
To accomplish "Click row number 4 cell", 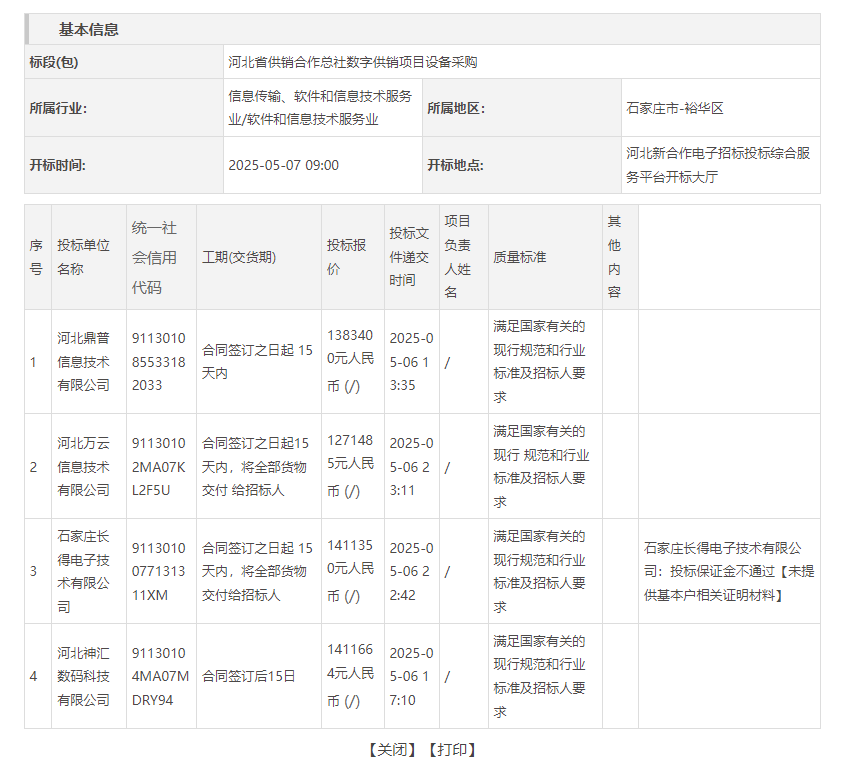I will [38, 677].
